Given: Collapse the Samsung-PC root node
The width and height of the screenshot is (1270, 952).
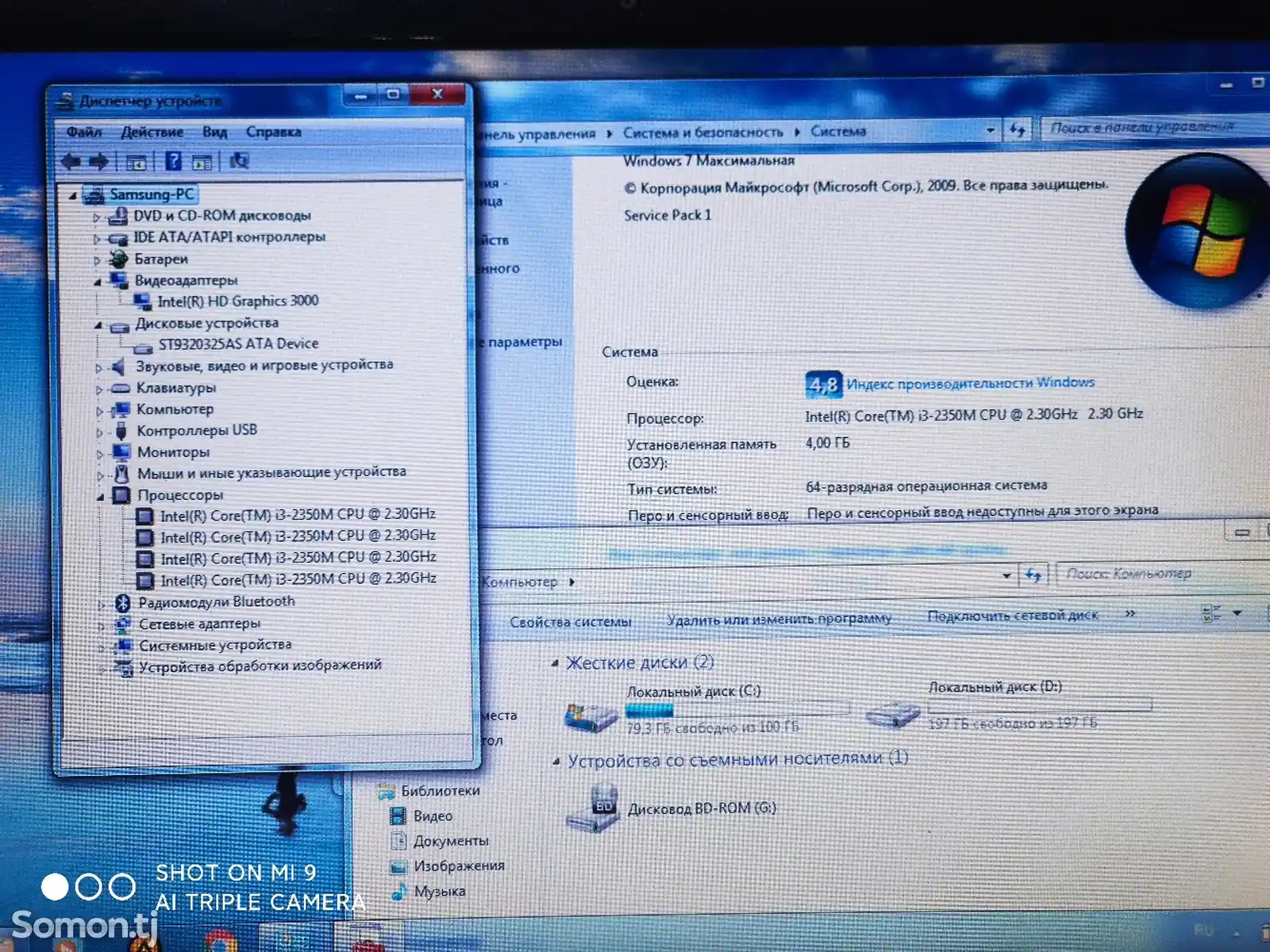Looking at the screenshot, I should (x=73, y=195).
